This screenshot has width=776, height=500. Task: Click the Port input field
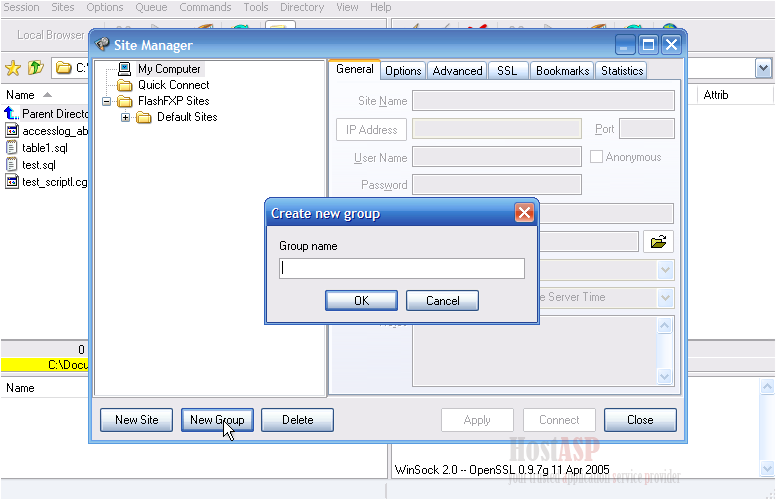point(646,129)
